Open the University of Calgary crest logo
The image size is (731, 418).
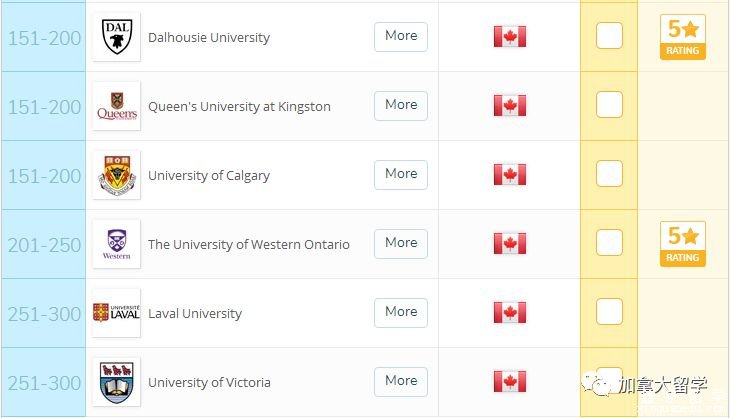click(x=117, y=175)
